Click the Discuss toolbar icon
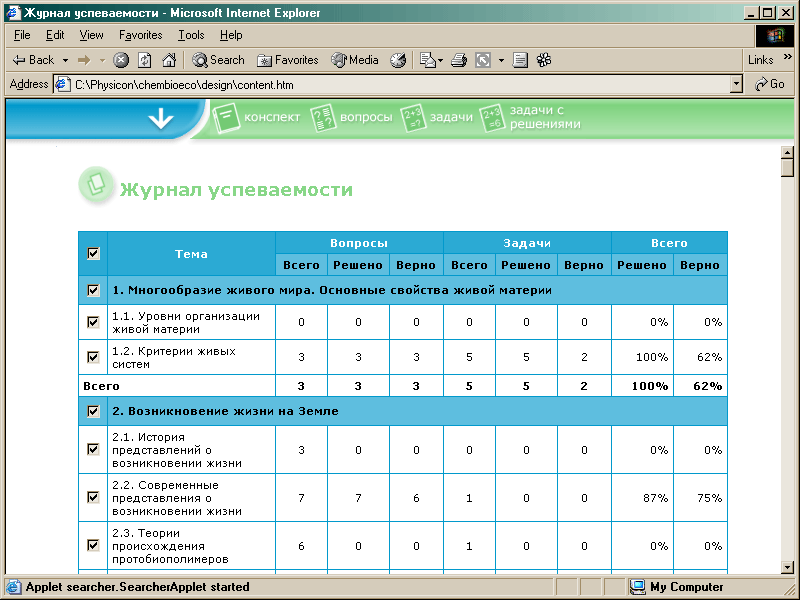The width and height of the screenshot is (800, 600). click(x=520, y=60)
